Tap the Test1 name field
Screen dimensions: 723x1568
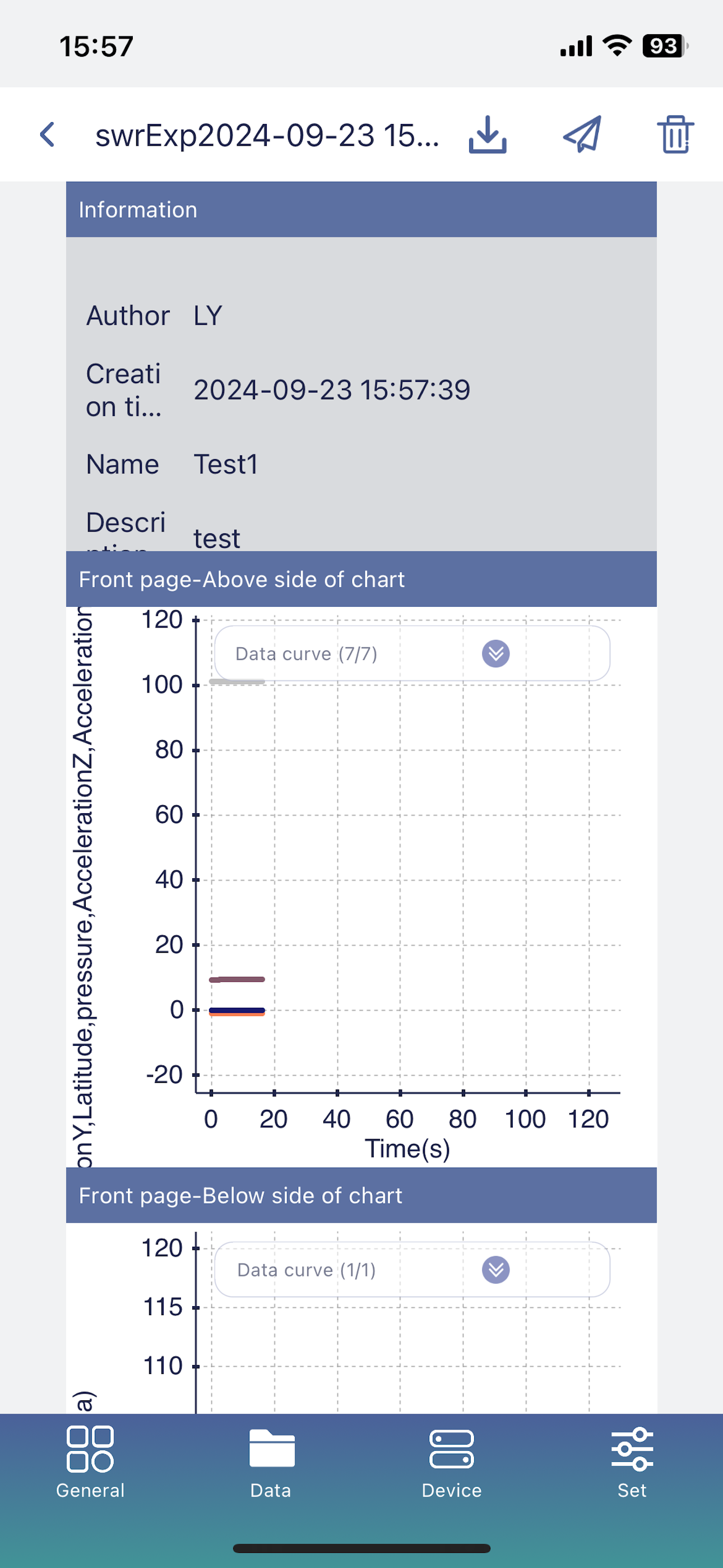click(x=226, y=464)
